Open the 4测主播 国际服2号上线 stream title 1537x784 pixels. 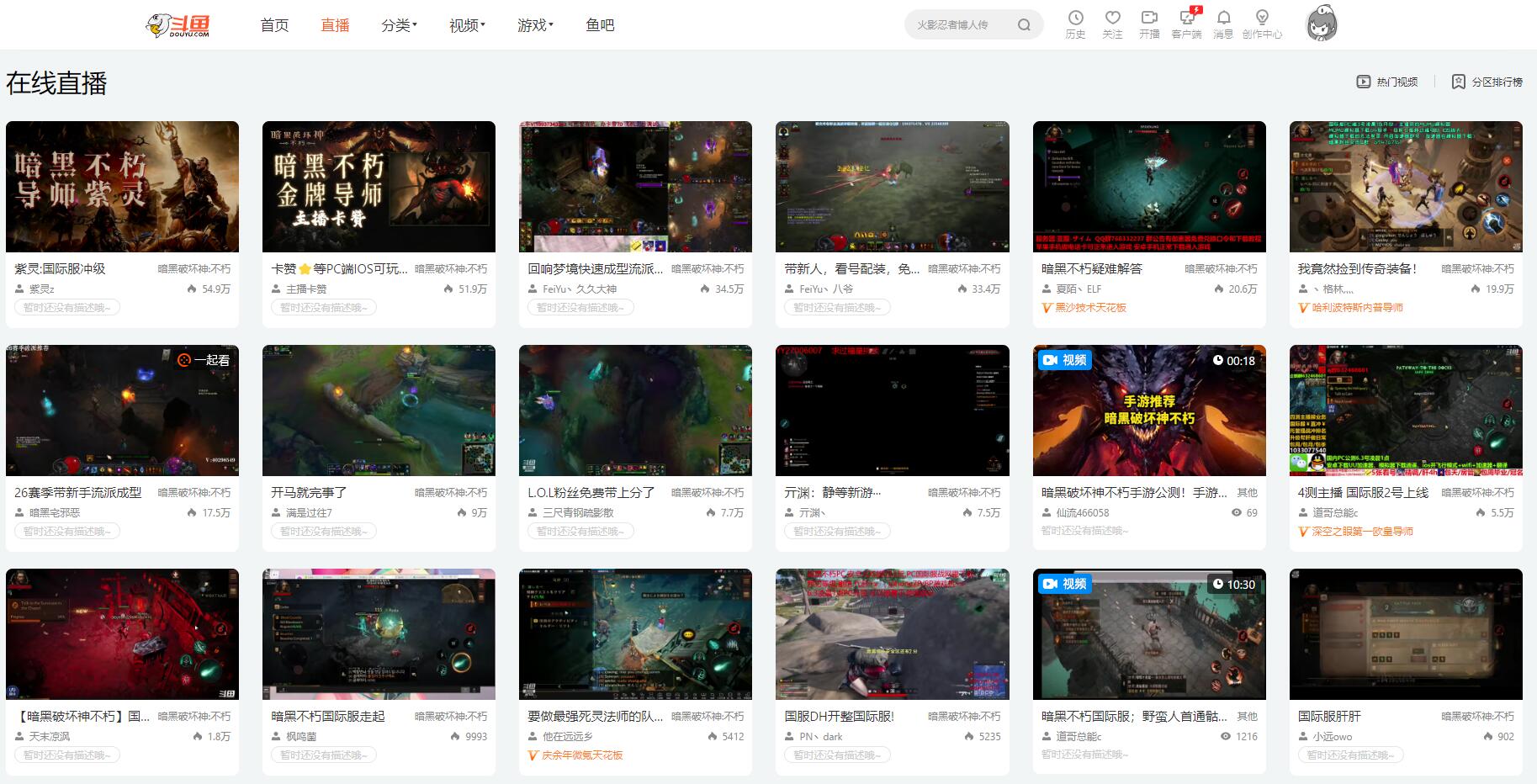click(1363, 492)
